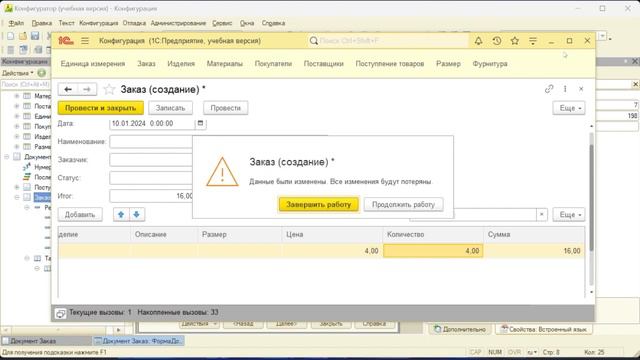Image resolution: width=640 pixels, height=360 pixels.
Task: Open Отладка menu in Configurator
Action: [x=134, y=23]
